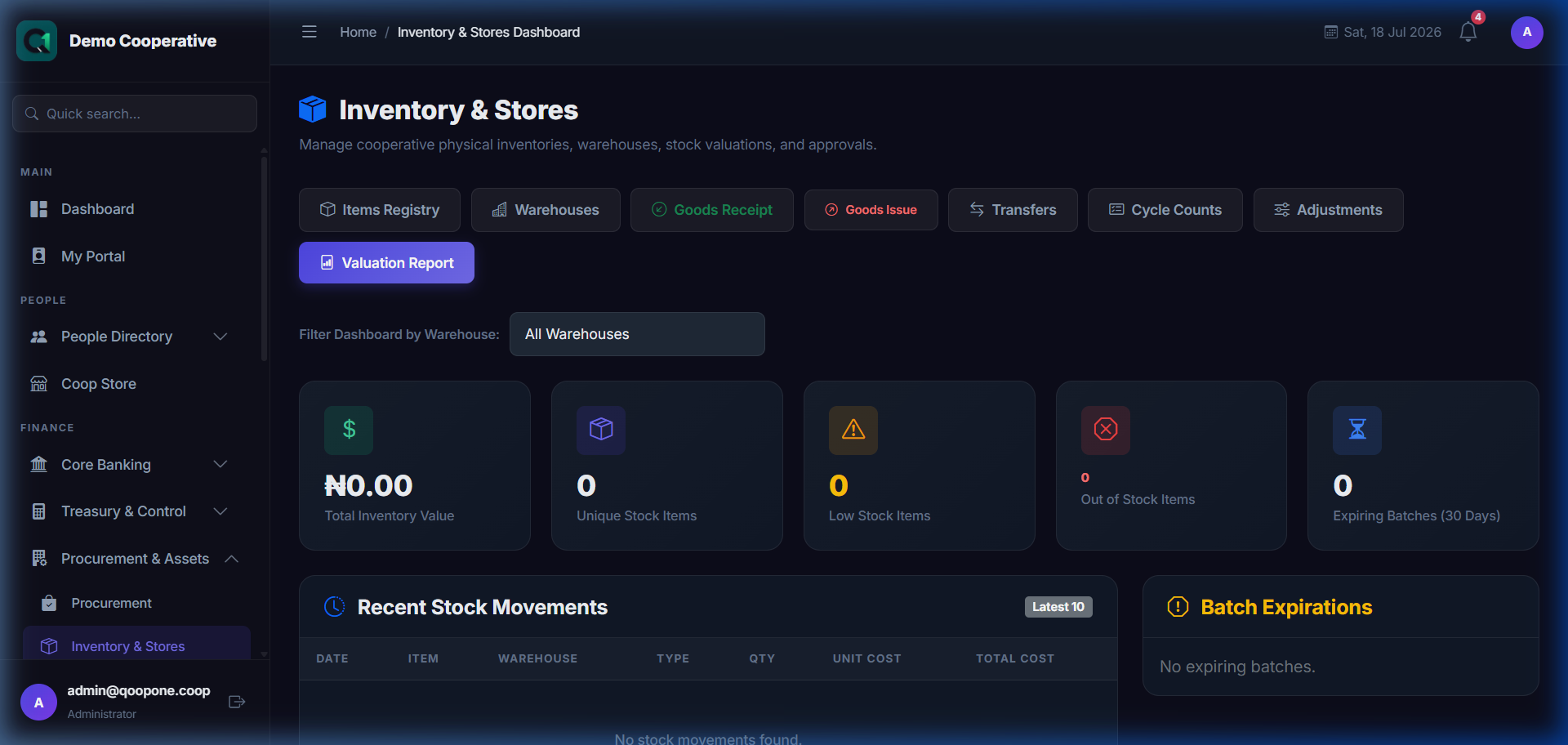Expand the People Directory chevron

tap(220, 337)
